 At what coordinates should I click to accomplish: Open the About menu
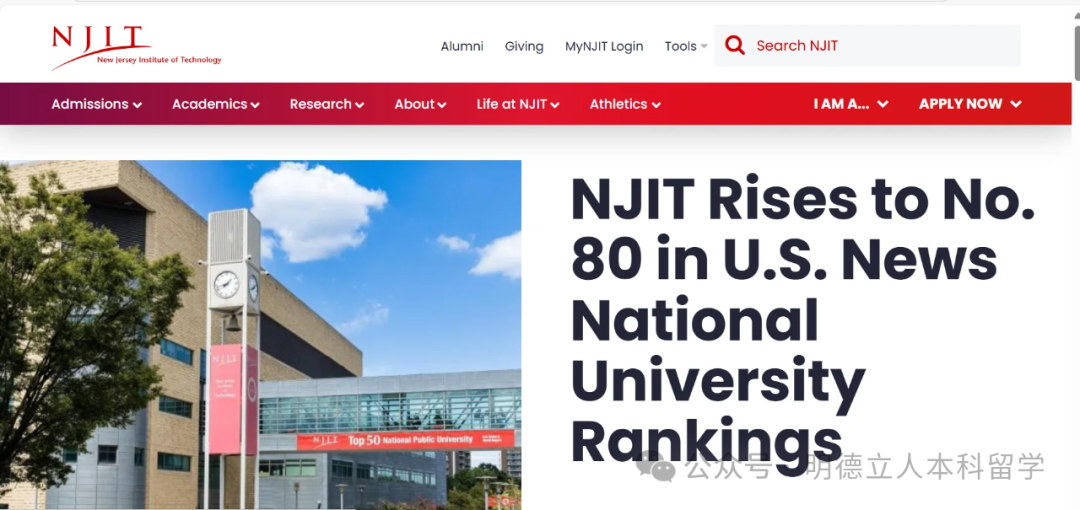[420, 104]
